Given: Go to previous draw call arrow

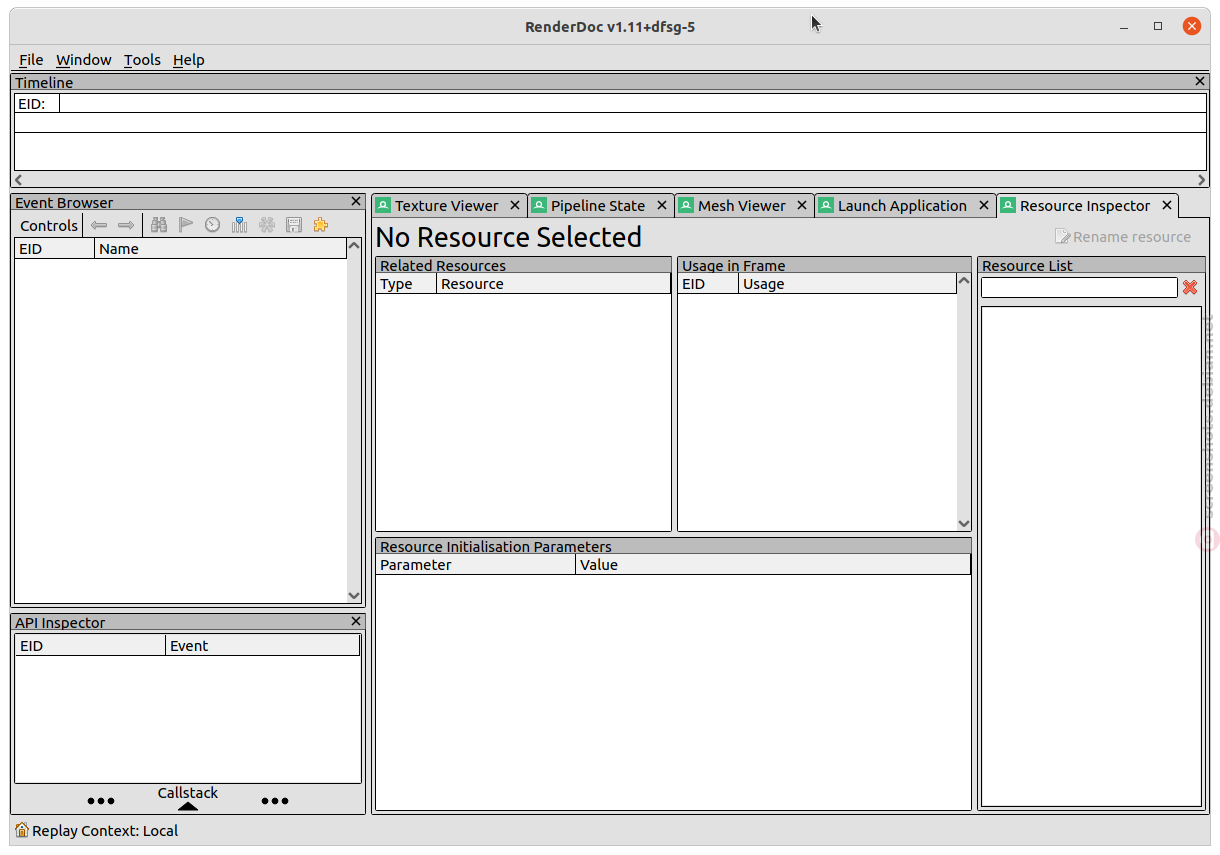Looking at the screenshot, I should tap(99, 225).
